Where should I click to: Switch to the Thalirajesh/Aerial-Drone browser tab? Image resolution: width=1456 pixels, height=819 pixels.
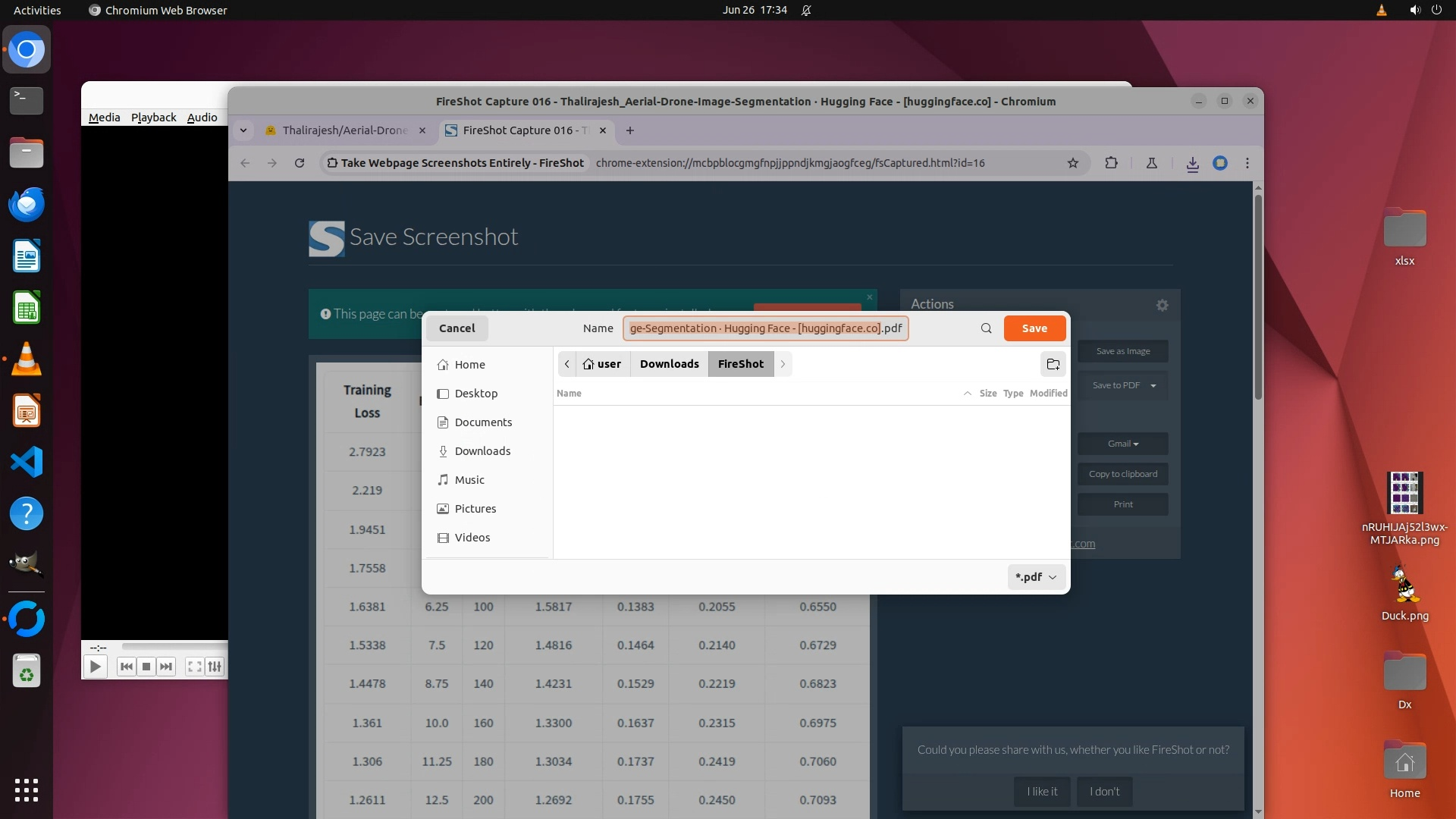click(344, 130)
